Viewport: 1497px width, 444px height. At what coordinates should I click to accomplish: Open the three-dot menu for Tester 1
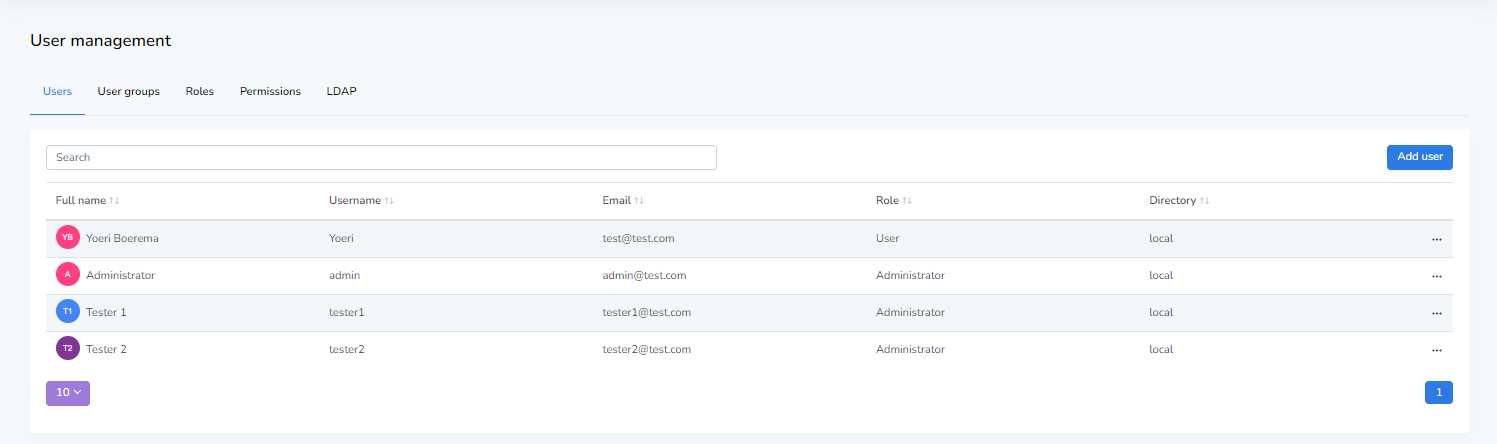click(1436, 313)
